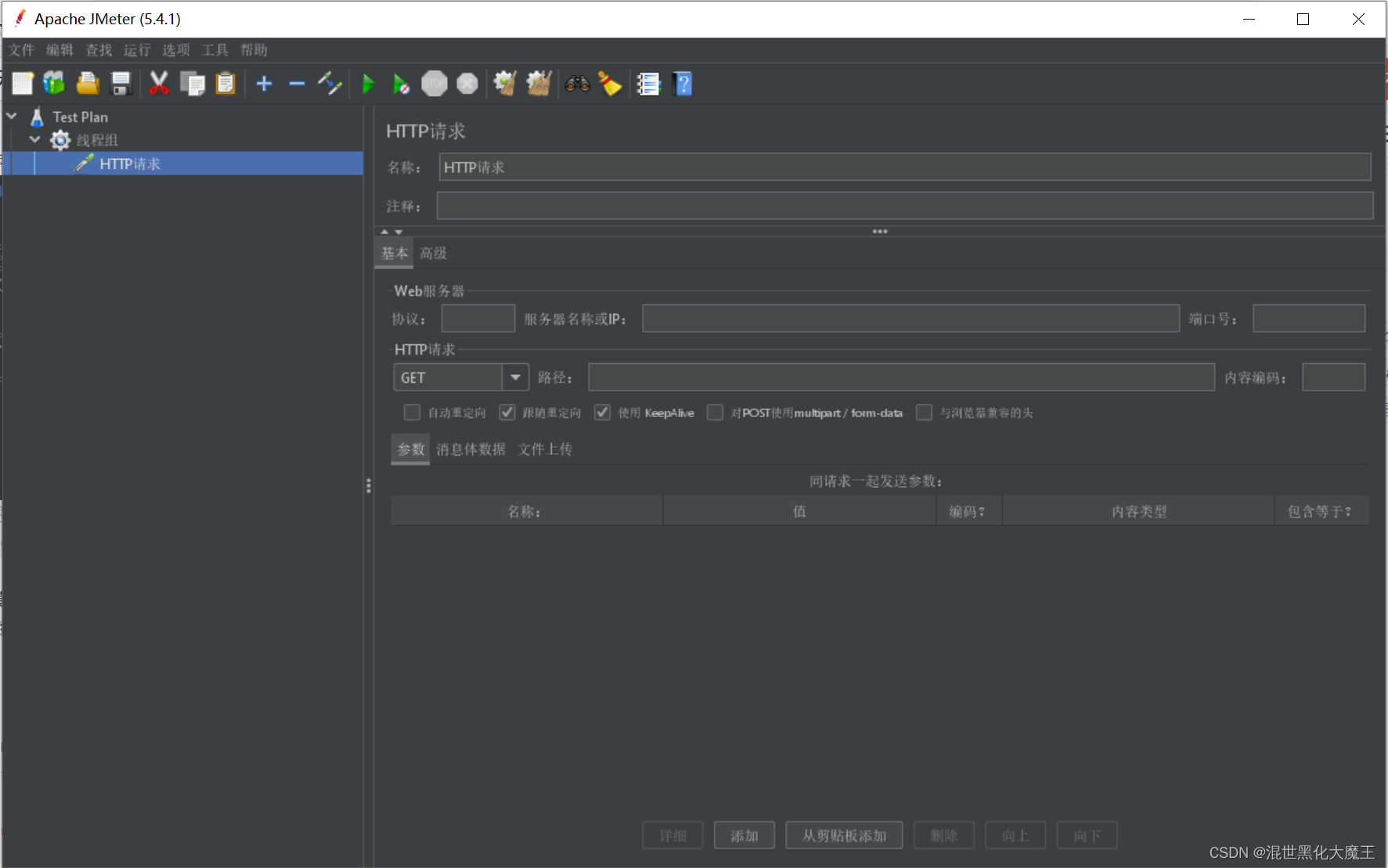The image size is (1388, 868).
Task: Switch to the 高级 tab
Action: [433, 253]
